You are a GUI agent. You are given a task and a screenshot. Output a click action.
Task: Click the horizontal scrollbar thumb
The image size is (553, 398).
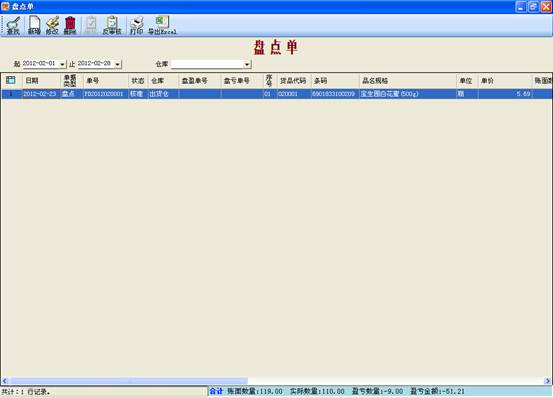[128, 381]
